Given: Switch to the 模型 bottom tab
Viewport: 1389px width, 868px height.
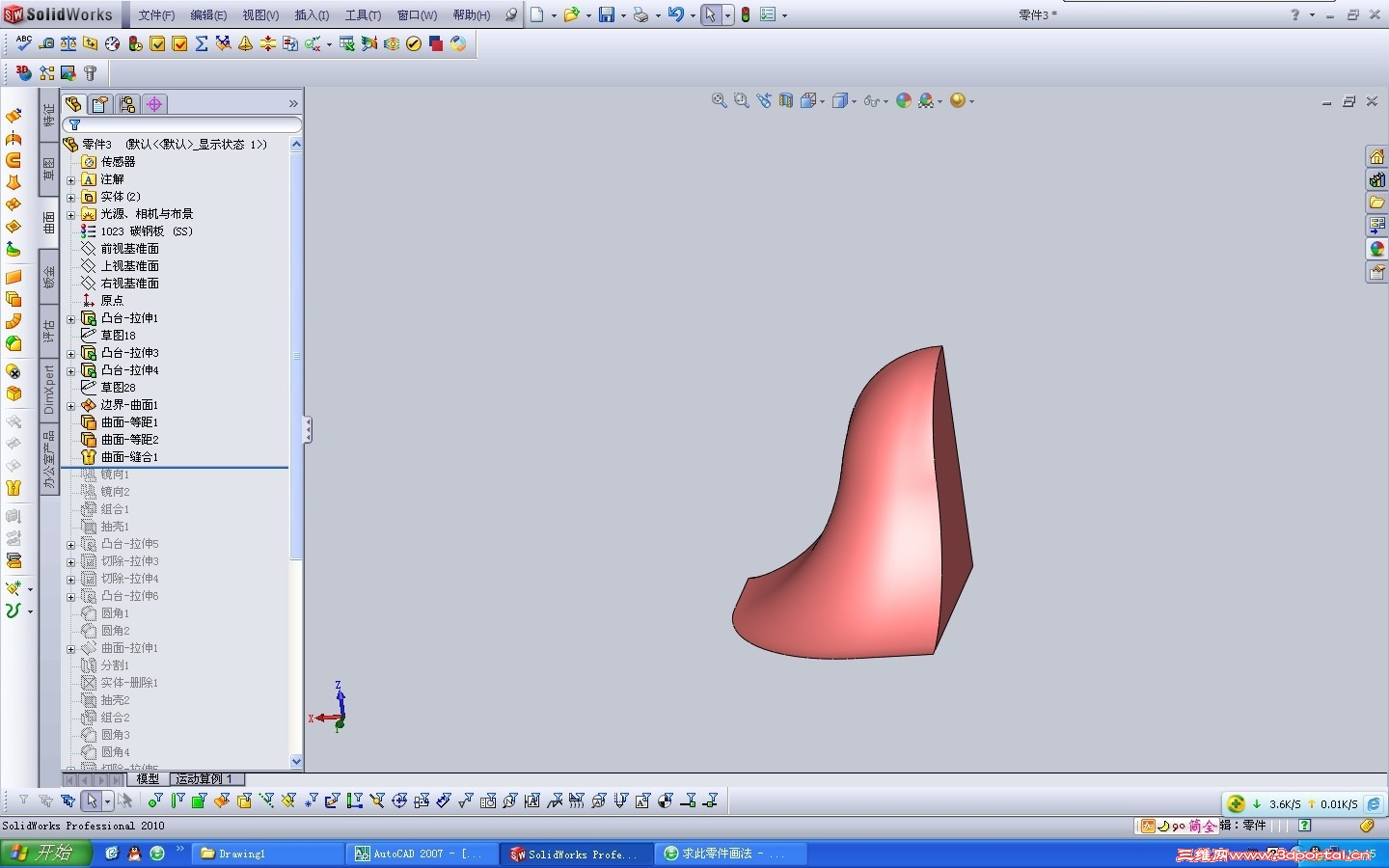Looking at the screenshot, I should [x=148, y=778].
